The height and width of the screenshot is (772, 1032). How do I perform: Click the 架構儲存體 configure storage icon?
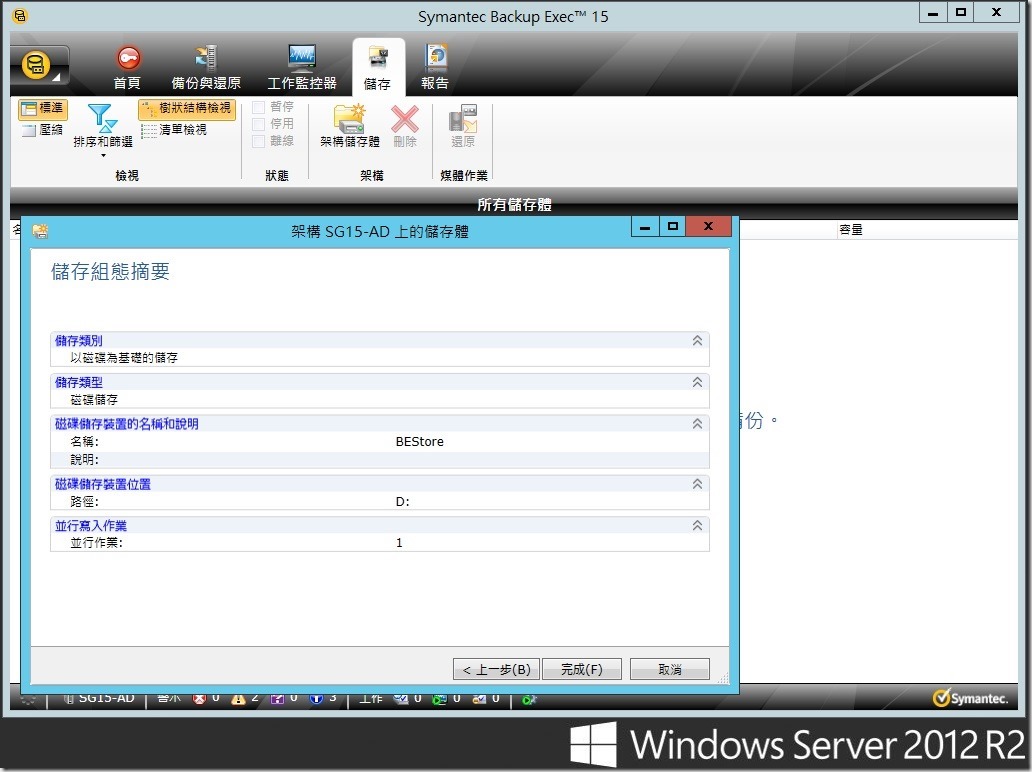pyautogui.click(x=349, y=118)
